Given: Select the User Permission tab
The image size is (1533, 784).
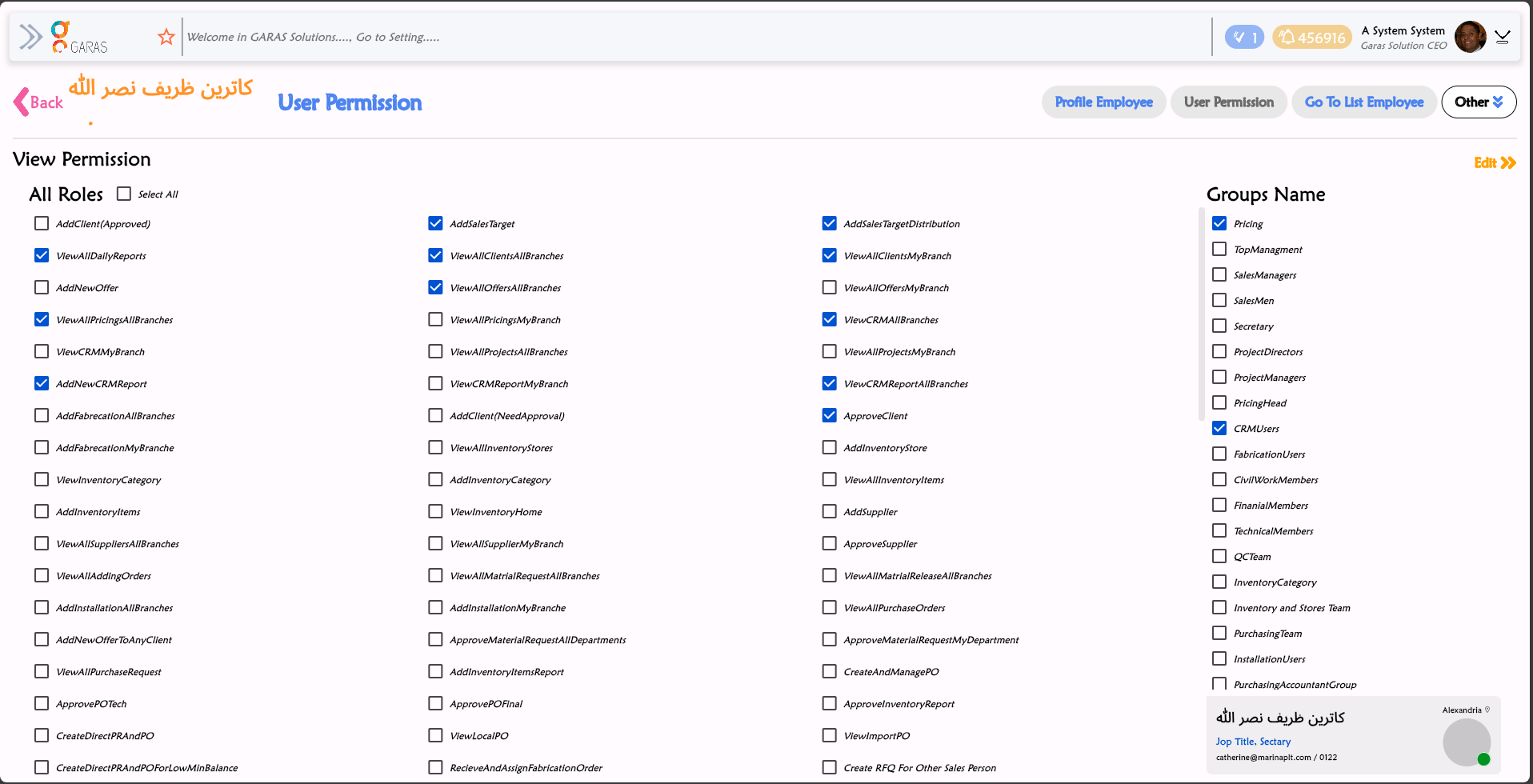Looking at the screenshot, I should tap(1228, 102).
